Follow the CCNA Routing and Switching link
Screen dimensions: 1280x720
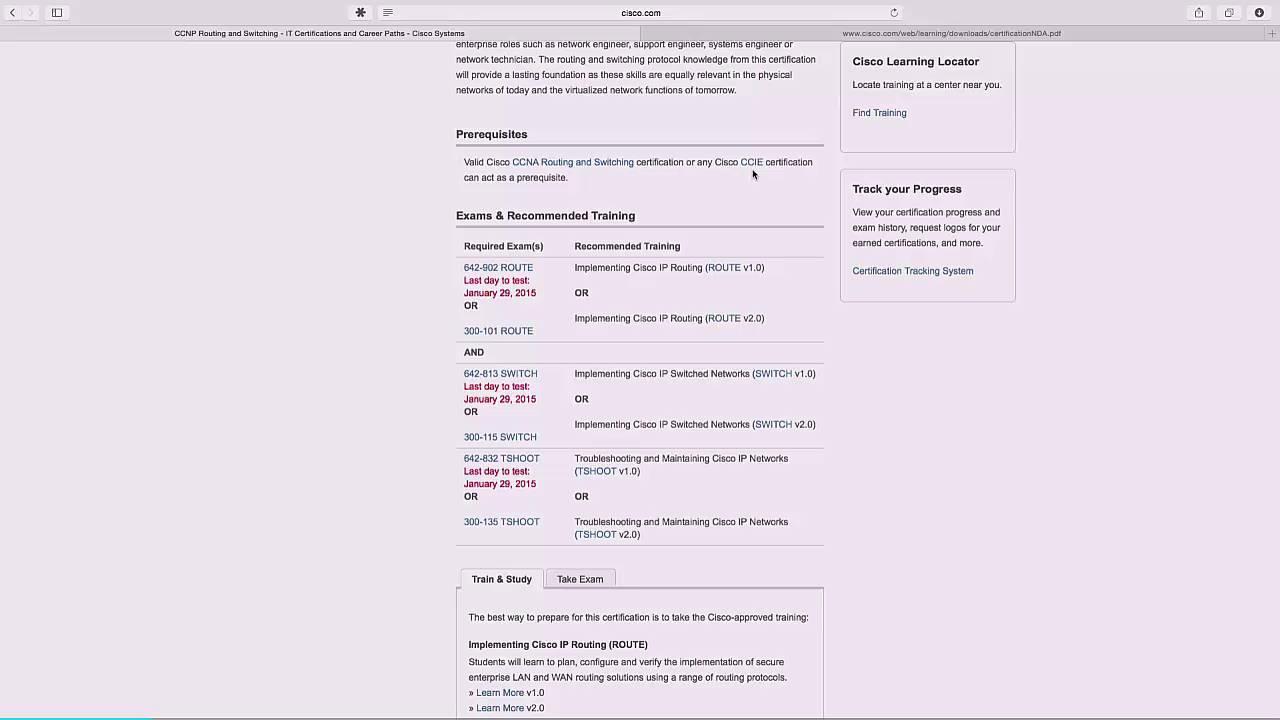[x=572, y=162]
